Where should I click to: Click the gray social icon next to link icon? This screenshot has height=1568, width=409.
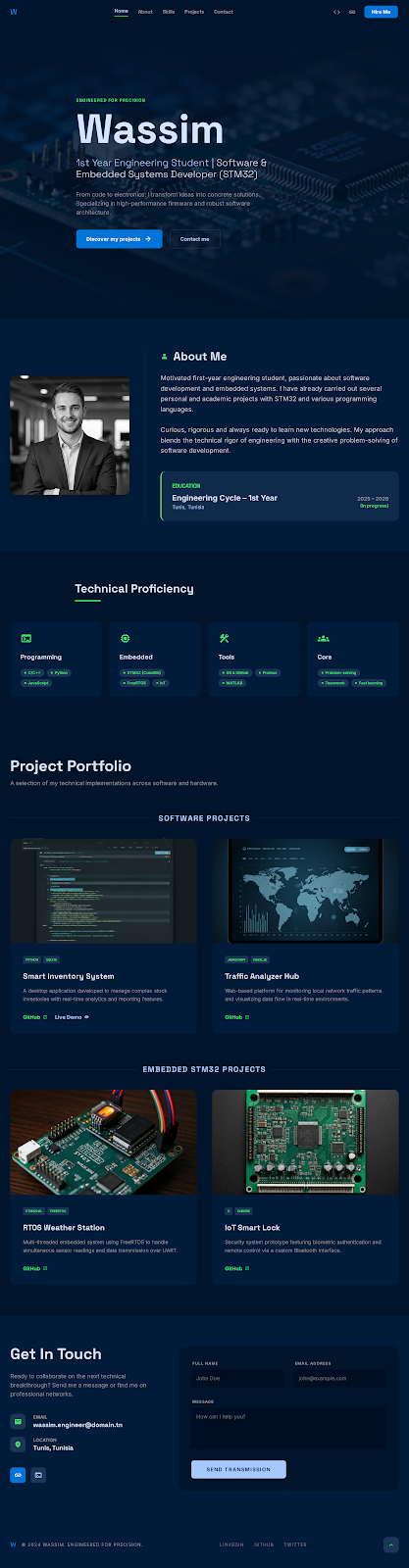[38, 1475]
